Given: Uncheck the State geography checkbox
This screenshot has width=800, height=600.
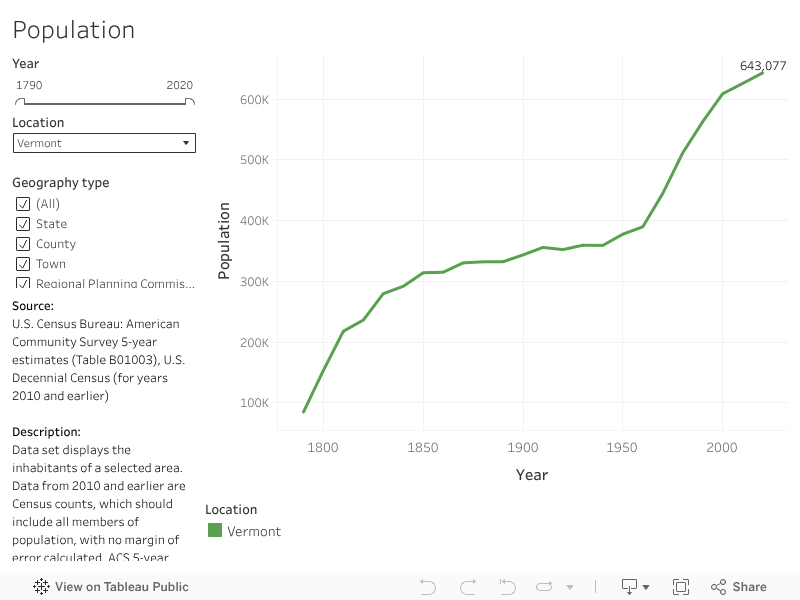Looking at the screenshot, I should click(23, 224).
